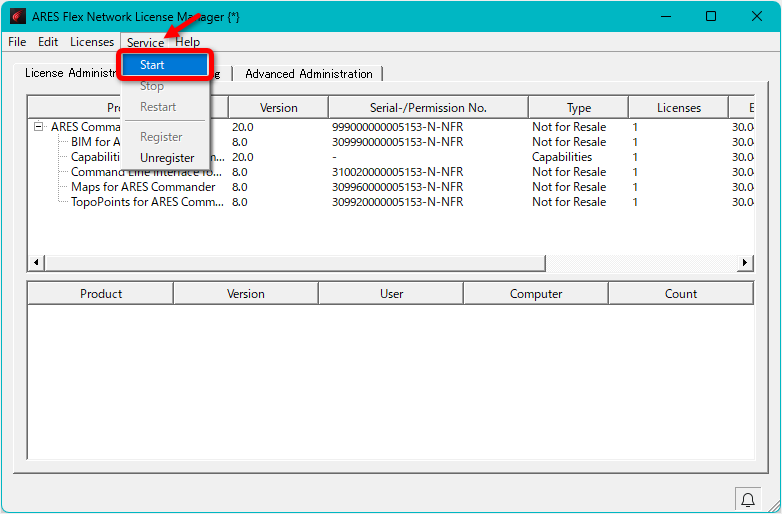This screenshot has width=782, height=514.
Task: Click the left scroll arrow of license list
Action: pos(36,262)
